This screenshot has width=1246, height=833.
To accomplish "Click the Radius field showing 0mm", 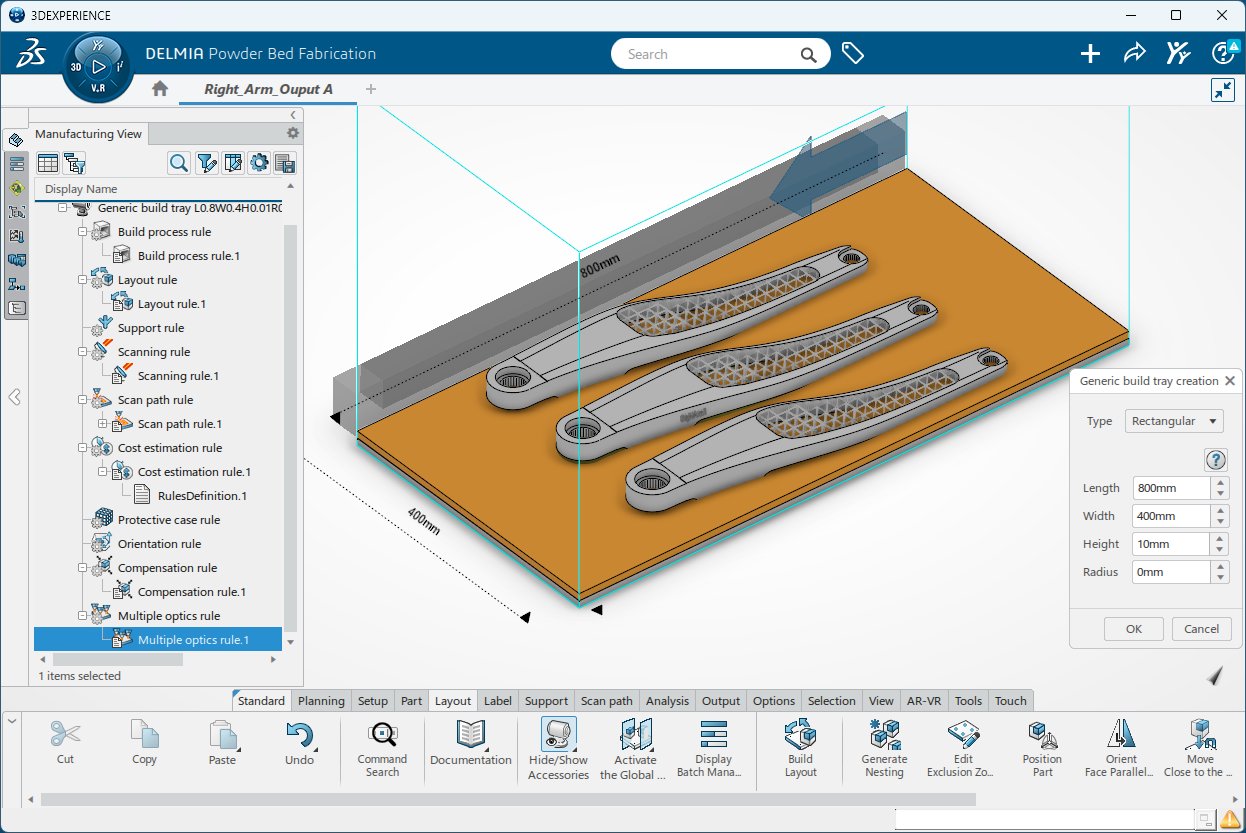I will click(1171, 572).
